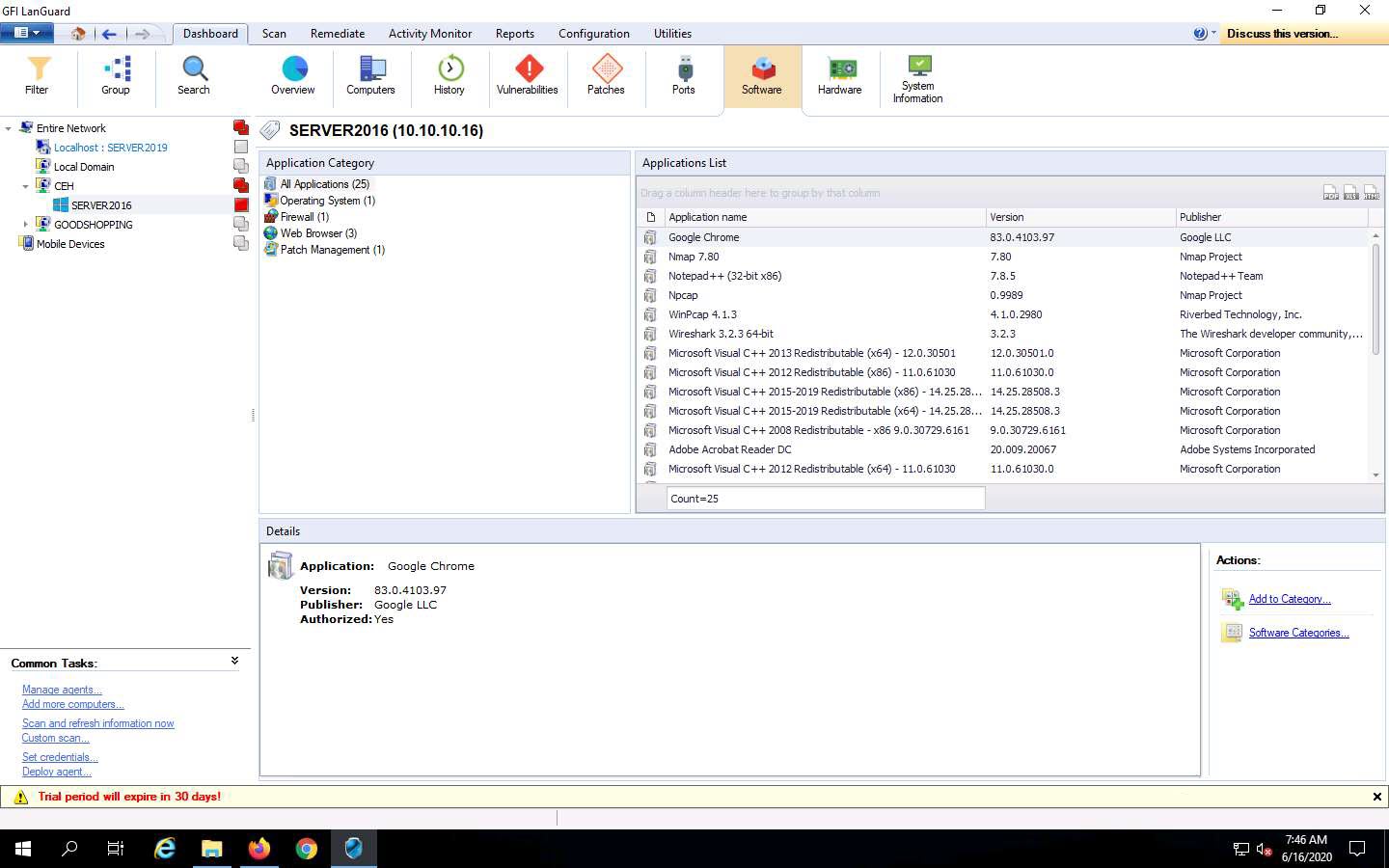
Task: Click Scan and refresh information now
Action: (x=98, y=723)
